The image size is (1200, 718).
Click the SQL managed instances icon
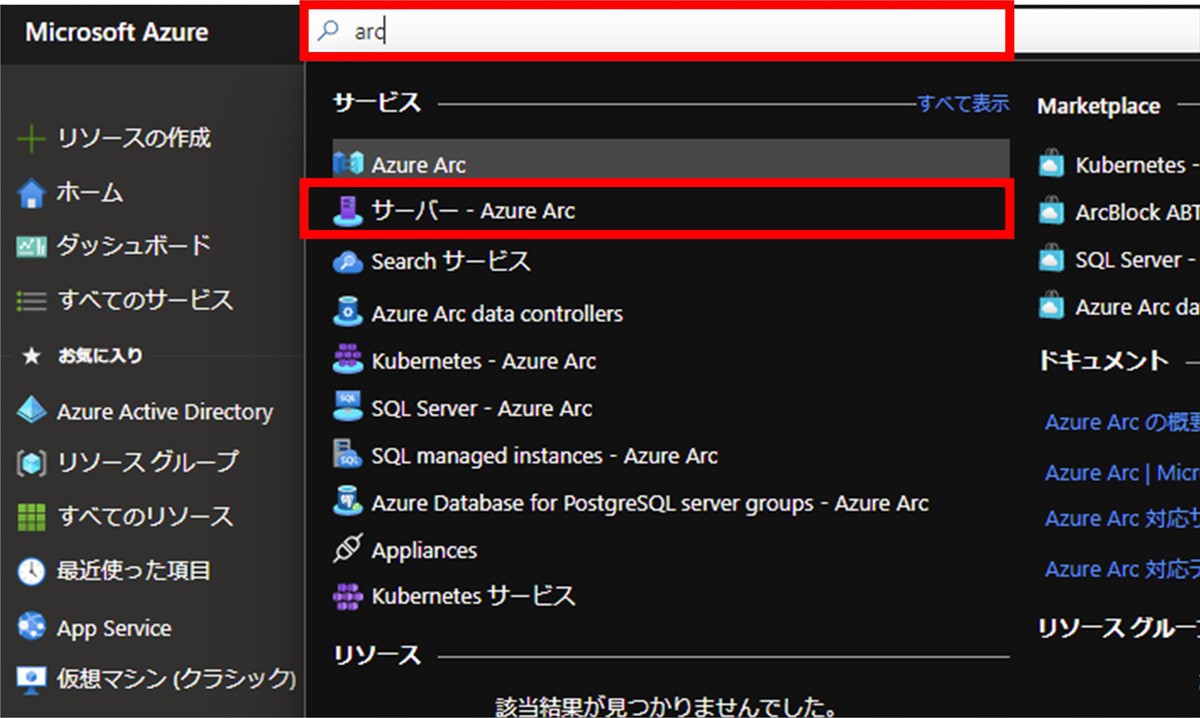[x=348, y=455]
